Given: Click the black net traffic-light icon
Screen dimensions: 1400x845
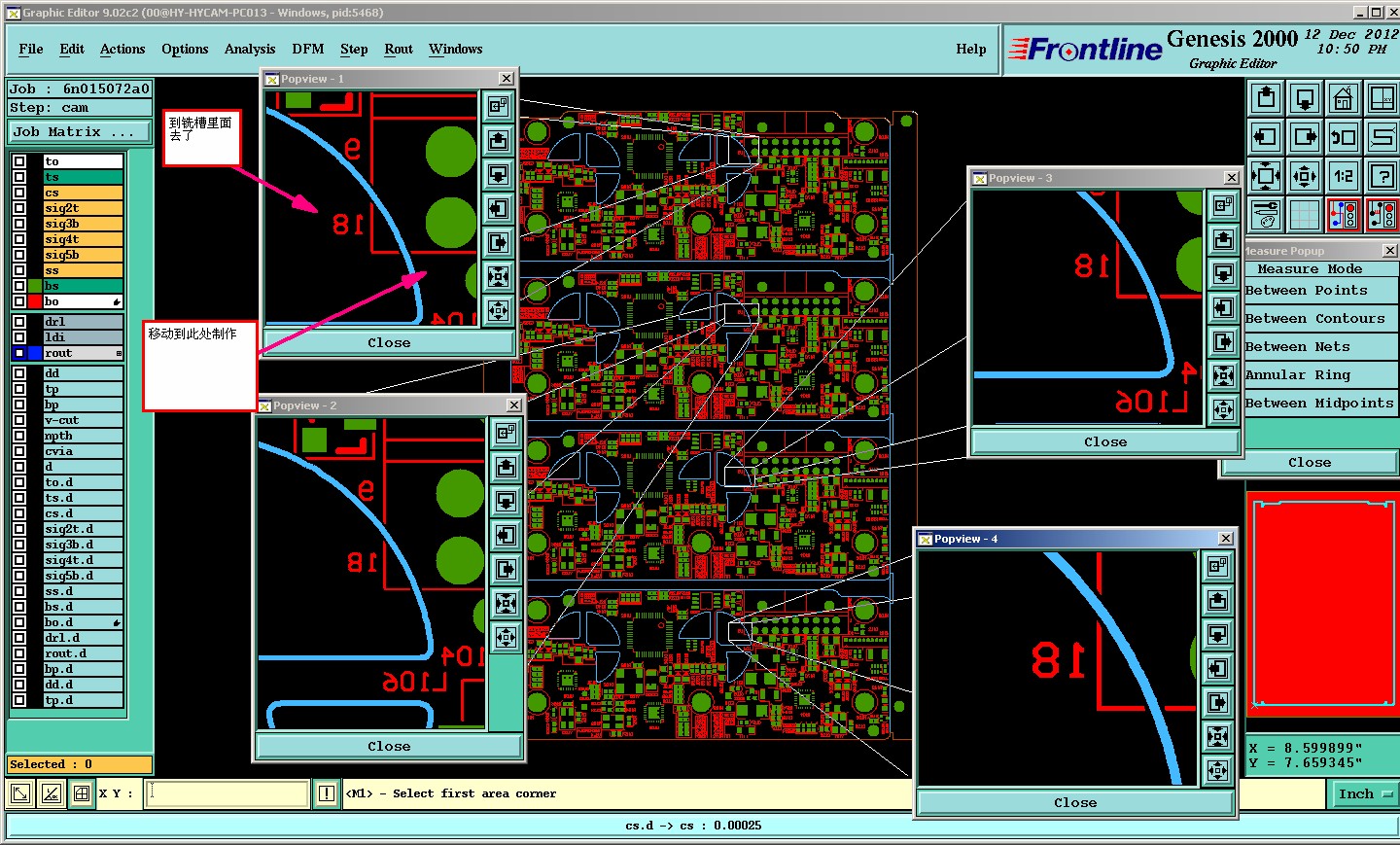Looking at the screenshot, I should 1382,215.
